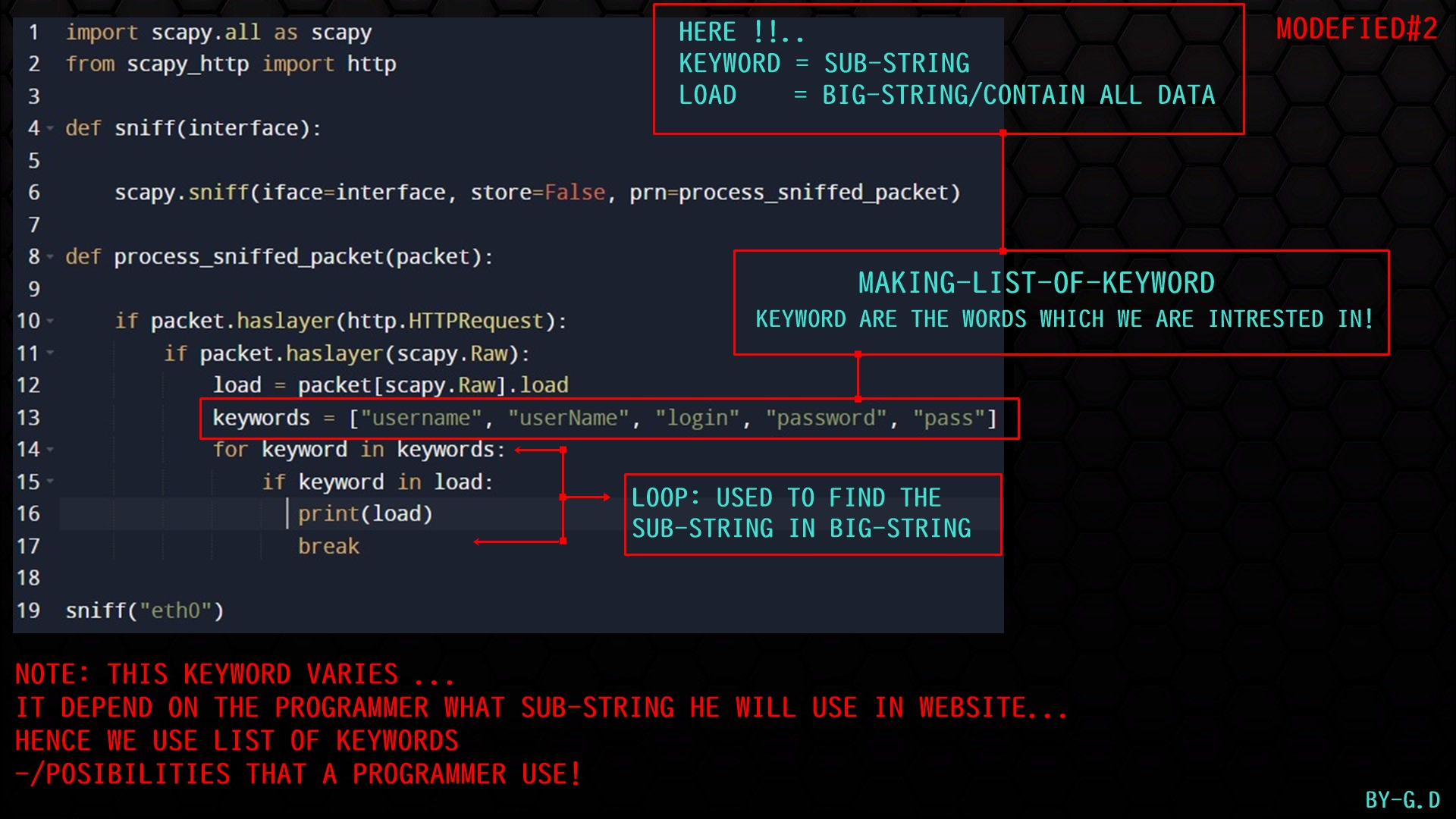Click the MODEFIED#2 label top right
Image resolution: width=1456 pixels, height=819 pixels.
pyautogui.click(x=1356, y=29)
